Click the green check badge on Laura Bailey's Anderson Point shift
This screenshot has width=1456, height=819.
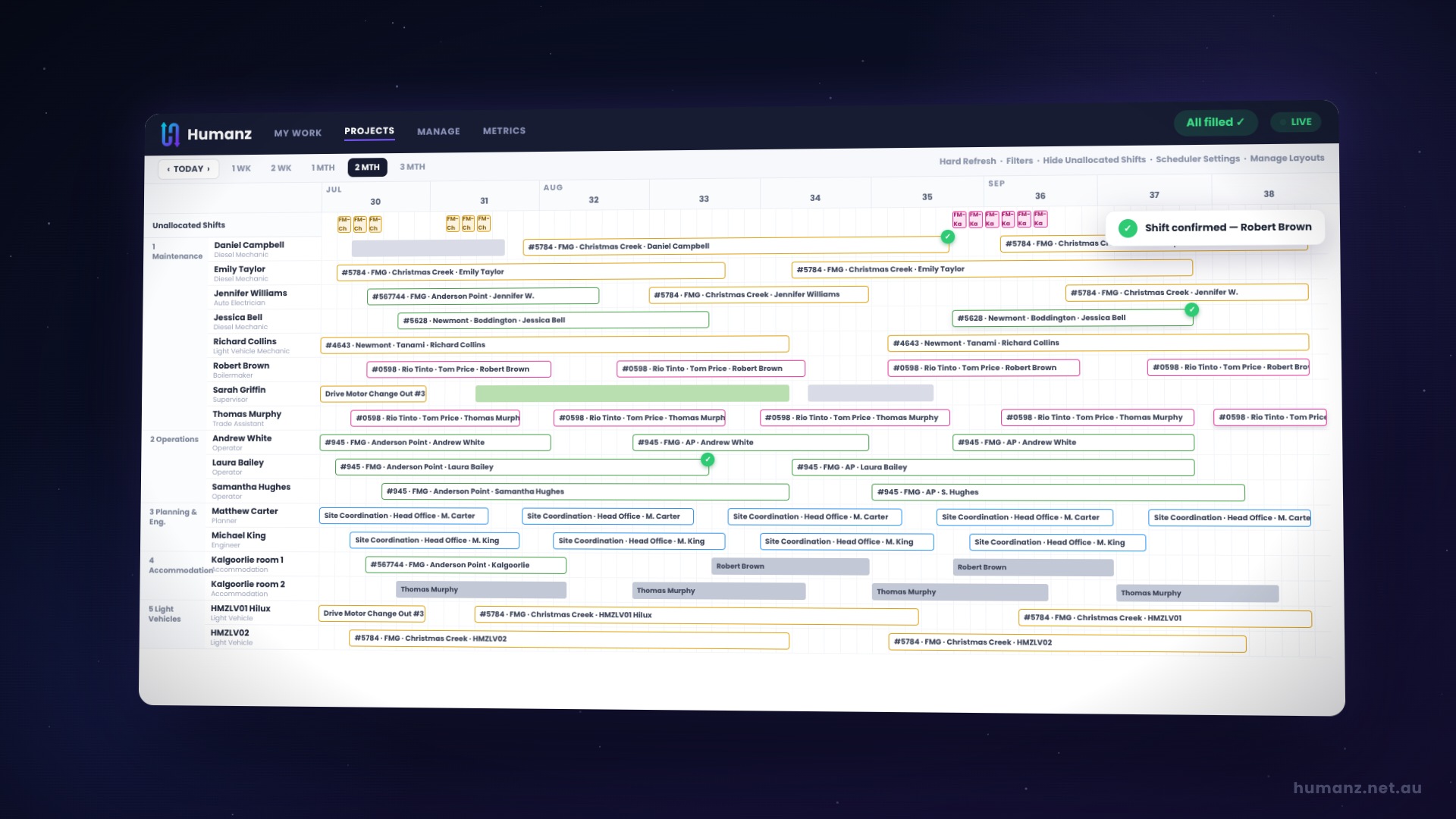[x=708, y=460]
